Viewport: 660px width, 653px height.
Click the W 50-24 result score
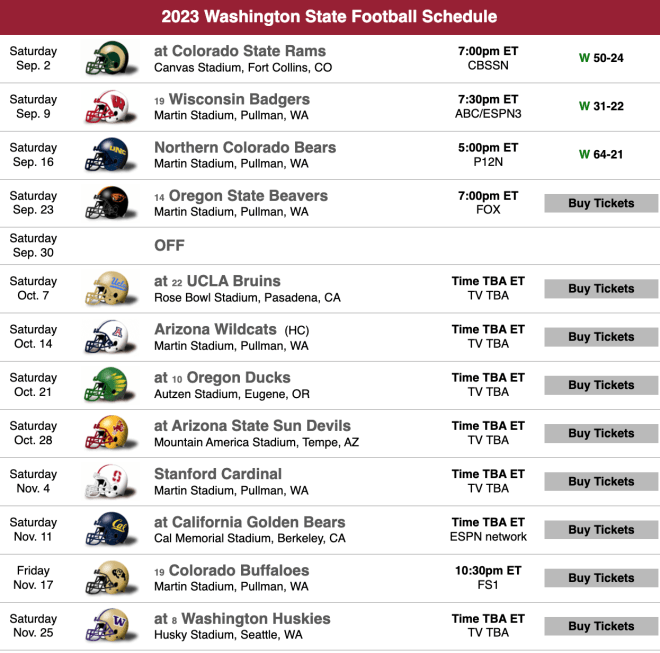click(x=601, y=58)
